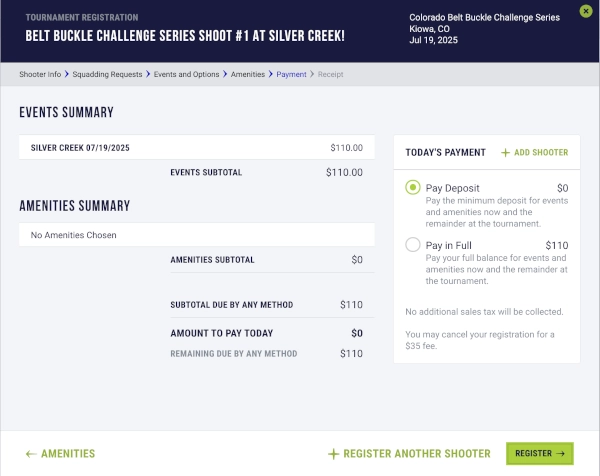Click the Add Shooter text label
The width and height of the screenshot is (600, 476).
pyautogui.click(x=543, y=153)
